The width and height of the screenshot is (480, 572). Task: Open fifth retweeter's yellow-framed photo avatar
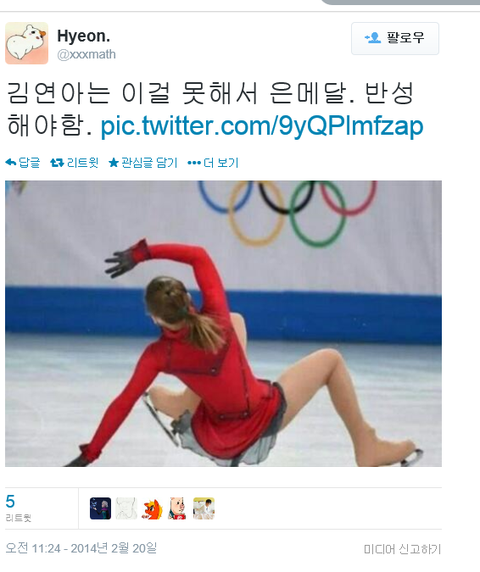[204, 508]
